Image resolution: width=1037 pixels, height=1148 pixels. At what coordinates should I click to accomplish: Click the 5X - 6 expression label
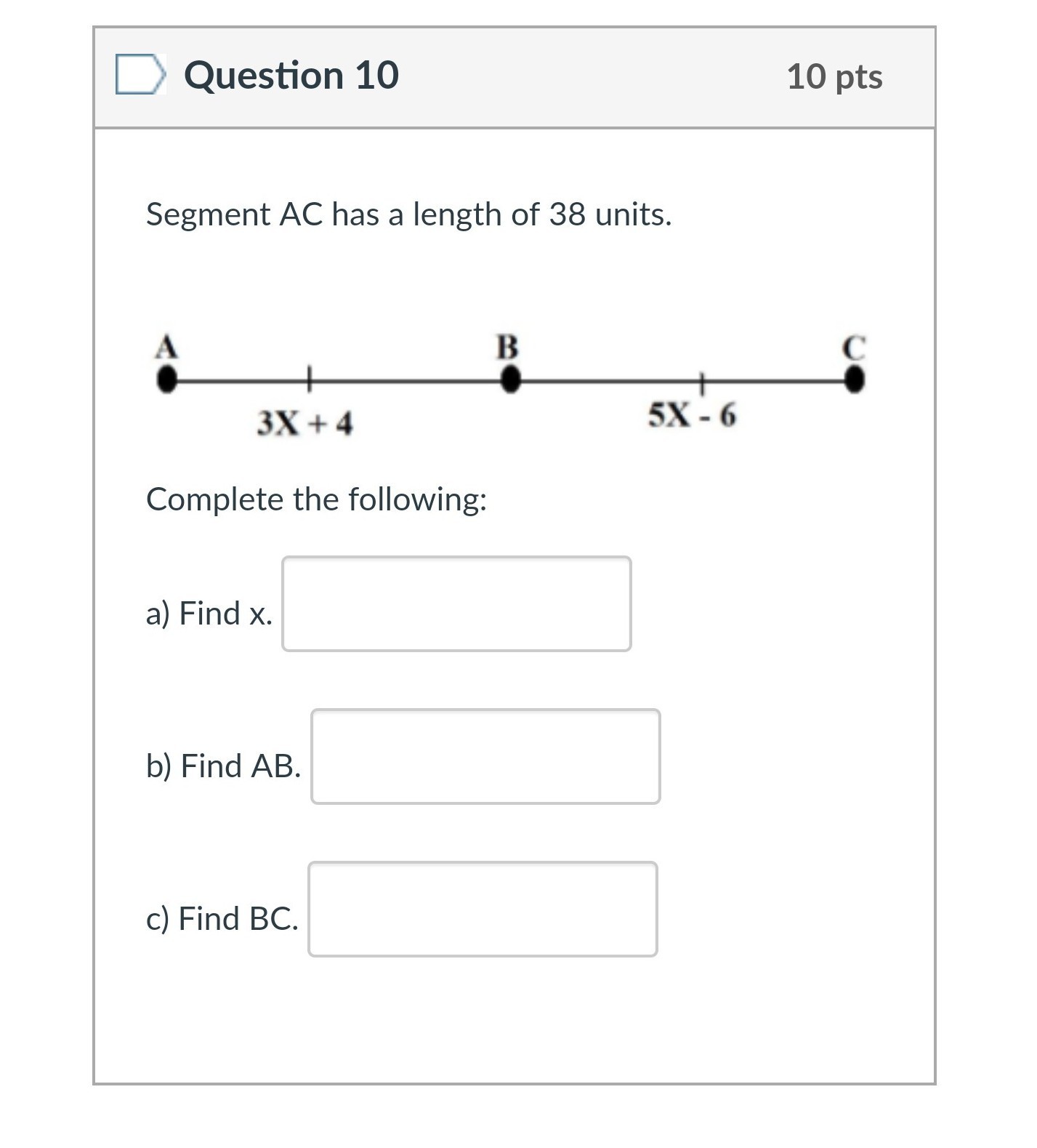pyautogui.click(x=692, y=415)
